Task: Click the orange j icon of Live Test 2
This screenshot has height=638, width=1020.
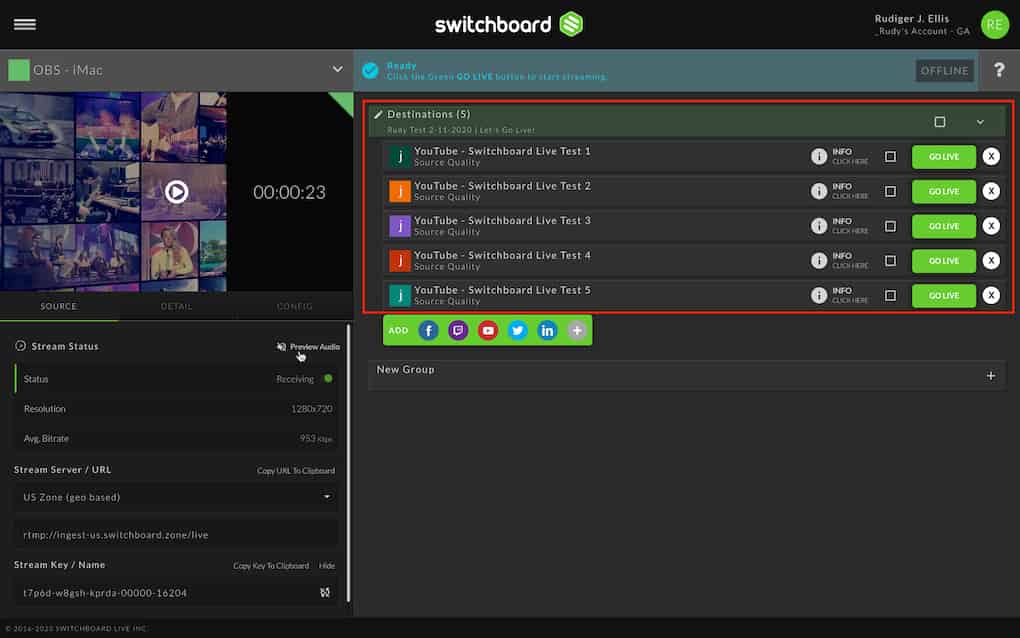Action: tap(400, 191)
